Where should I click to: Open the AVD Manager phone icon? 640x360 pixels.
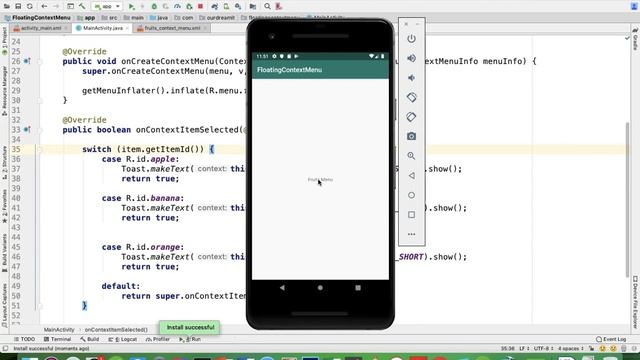pos(226,7)
